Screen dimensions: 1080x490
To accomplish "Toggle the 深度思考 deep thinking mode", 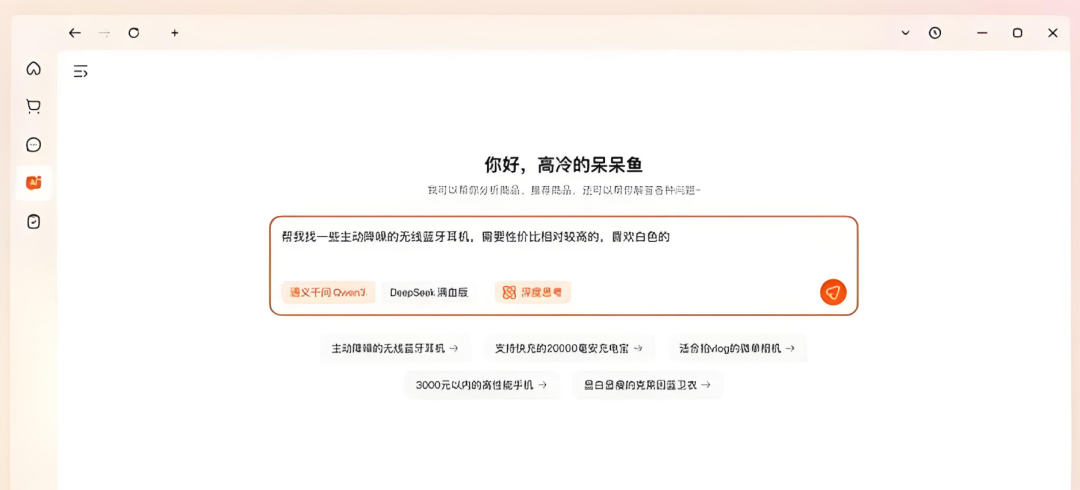I will click(x=532, y=292).
